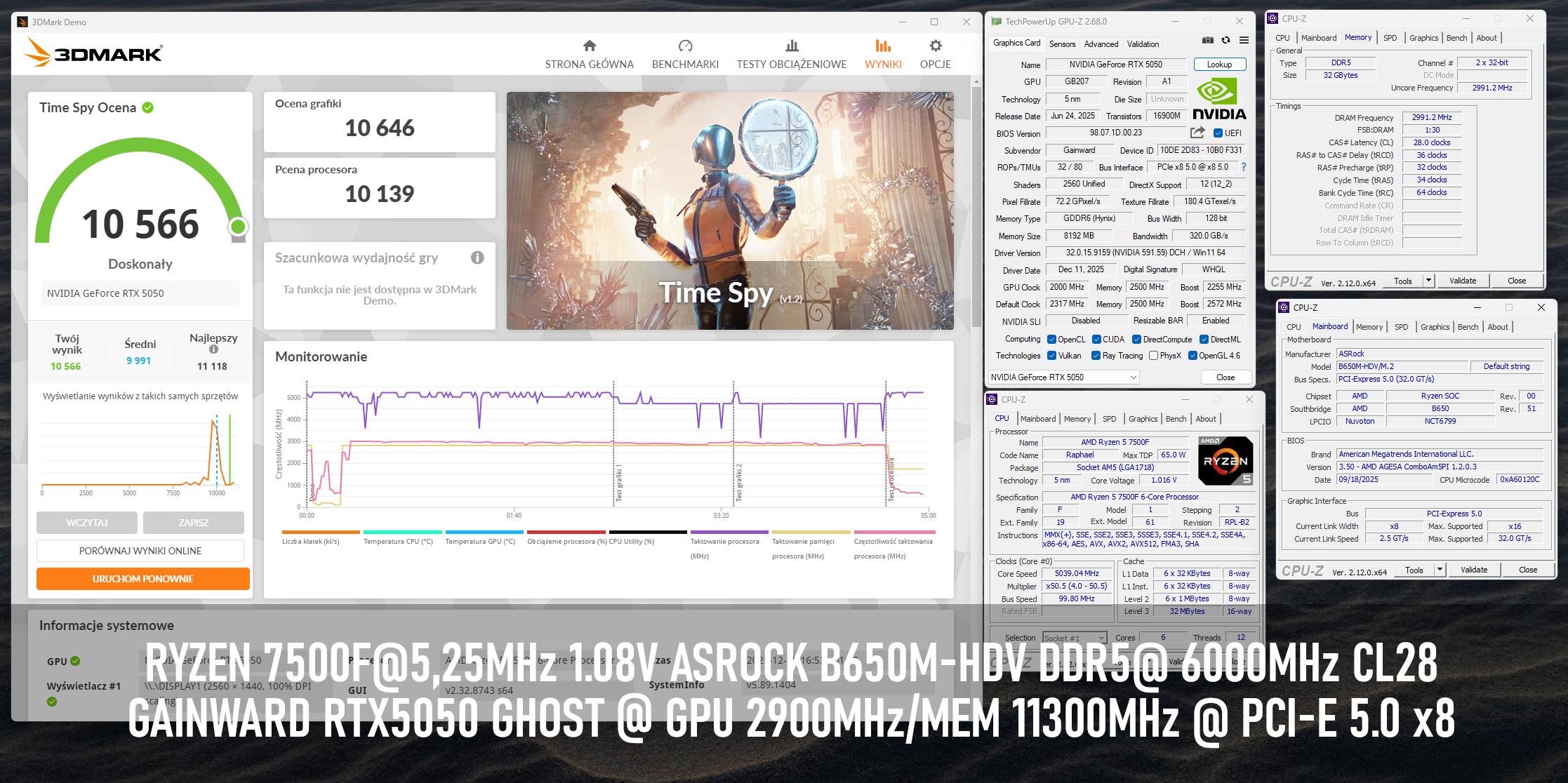Toggle the Ray Tracing checkbox
Viewport: 1568px width, 783px height.
click(1096, 356)
